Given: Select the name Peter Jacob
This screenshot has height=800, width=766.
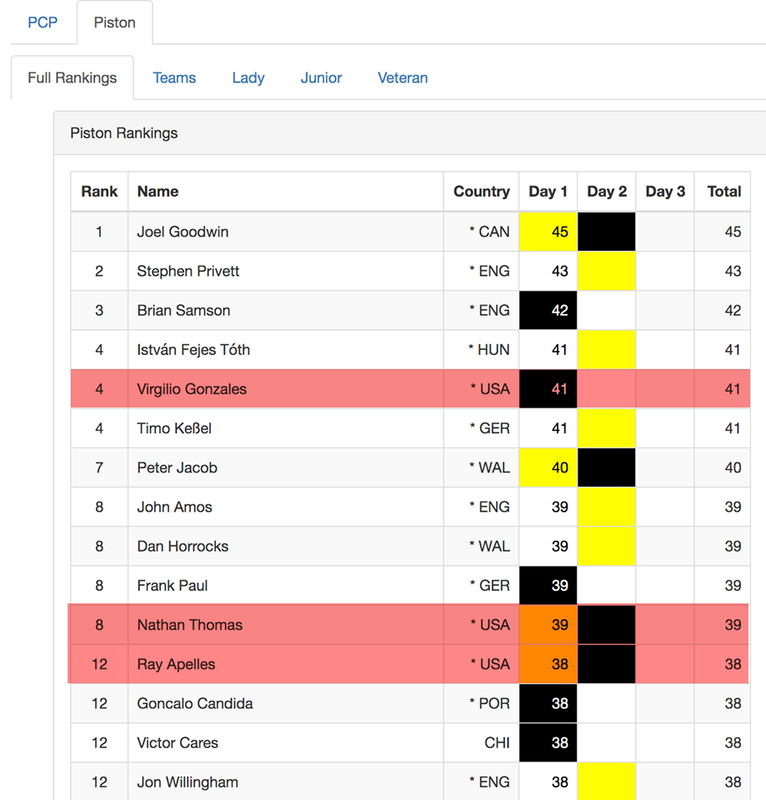Looking at the screenshot, I should [177, 467].
